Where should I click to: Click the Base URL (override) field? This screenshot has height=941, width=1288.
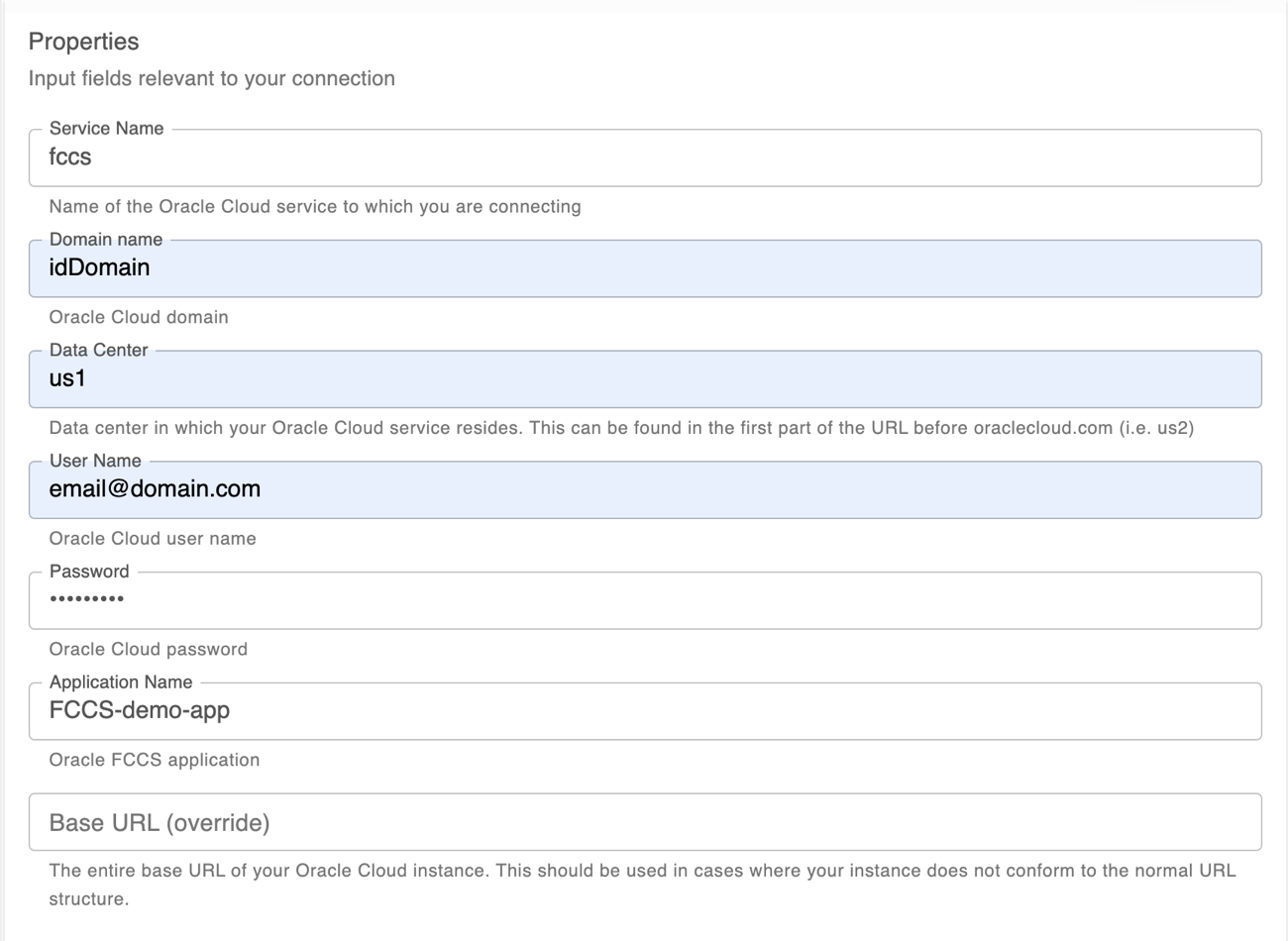(645, 822)
